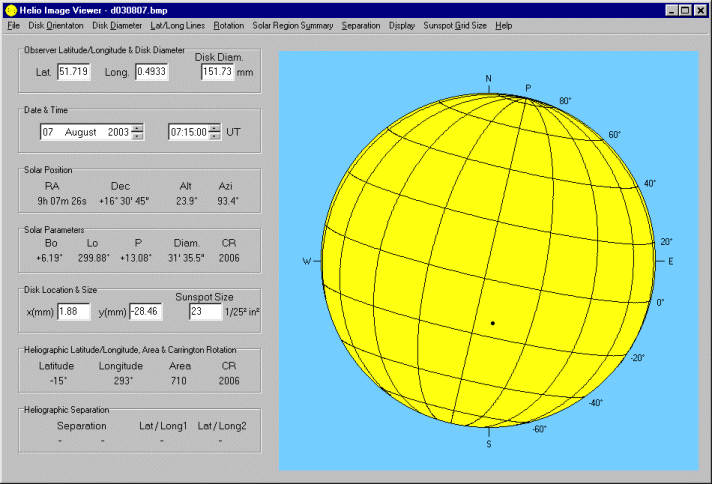Click the black sunspot on the solar disk
Screen dimensions: 712x484
point(492,323)
